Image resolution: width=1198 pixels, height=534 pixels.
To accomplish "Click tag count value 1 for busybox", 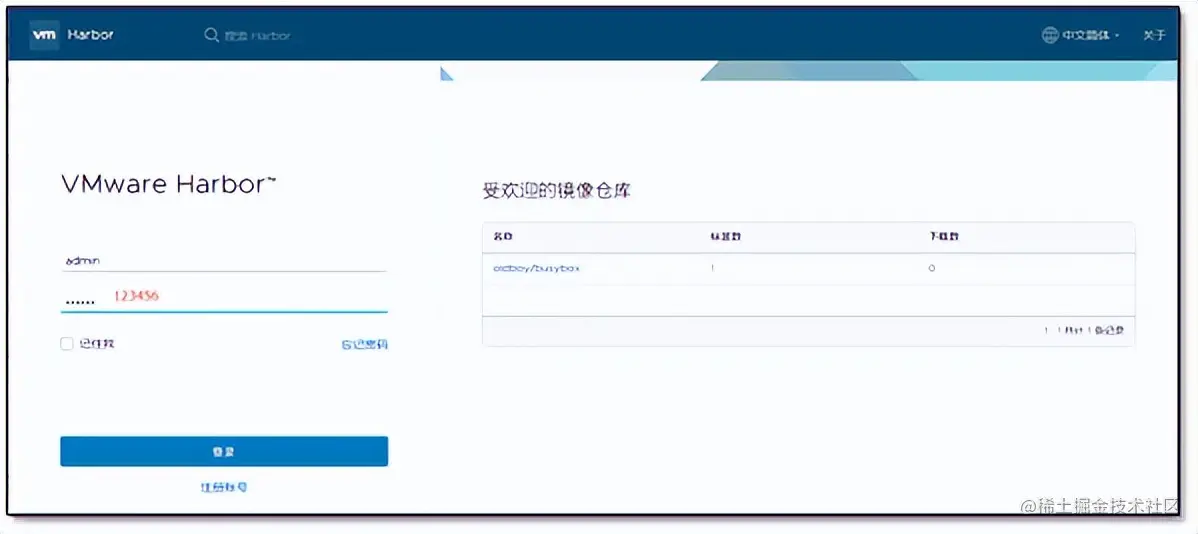I will coord(713,268).
